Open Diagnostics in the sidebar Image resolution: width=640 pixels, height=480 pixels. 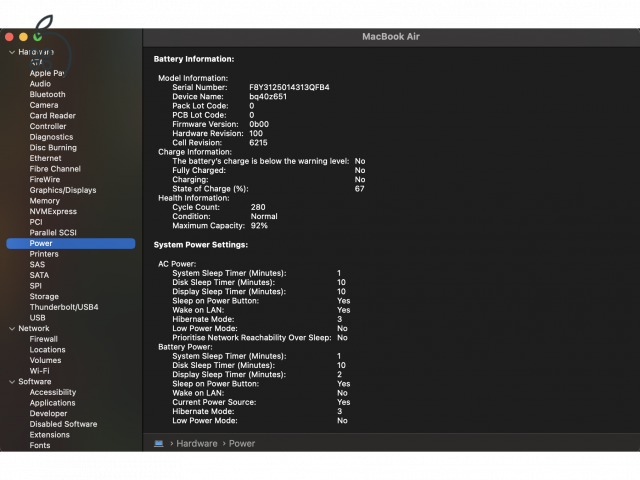tap(51, 137)
